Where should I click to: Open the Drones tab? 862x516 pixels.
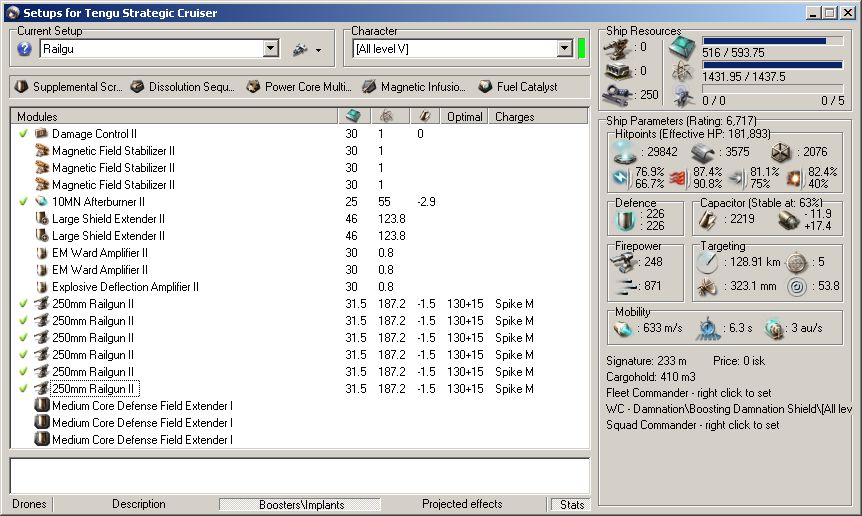pyautogui.click(x=29, y=504)
